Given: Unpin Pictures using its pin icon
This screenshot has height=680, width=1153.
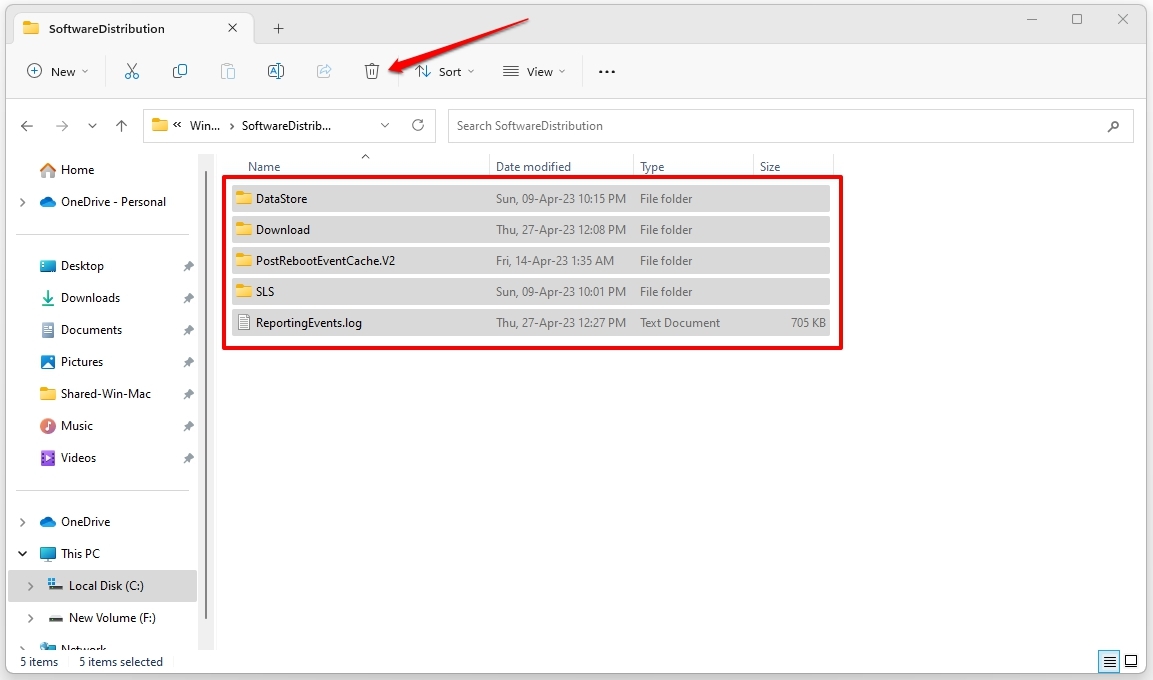Looking at the screenshot, I should [x=188, y=362].
